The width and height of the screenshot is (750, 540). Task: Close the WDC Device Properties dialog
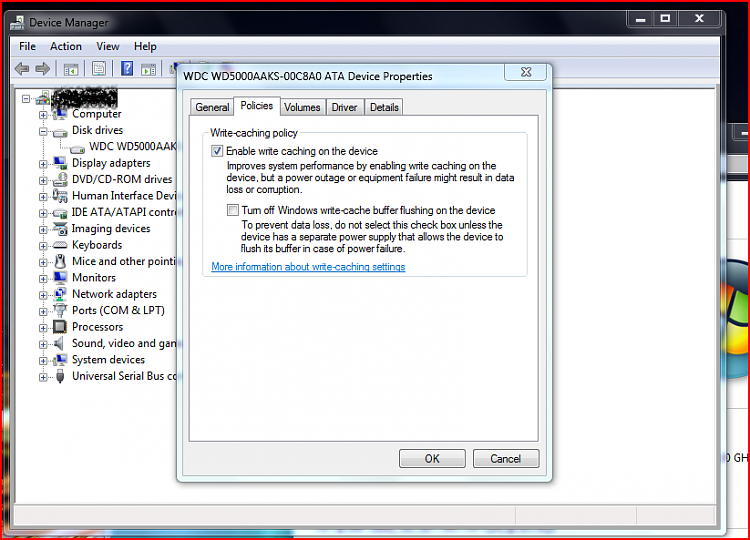(x=526, y=72)
